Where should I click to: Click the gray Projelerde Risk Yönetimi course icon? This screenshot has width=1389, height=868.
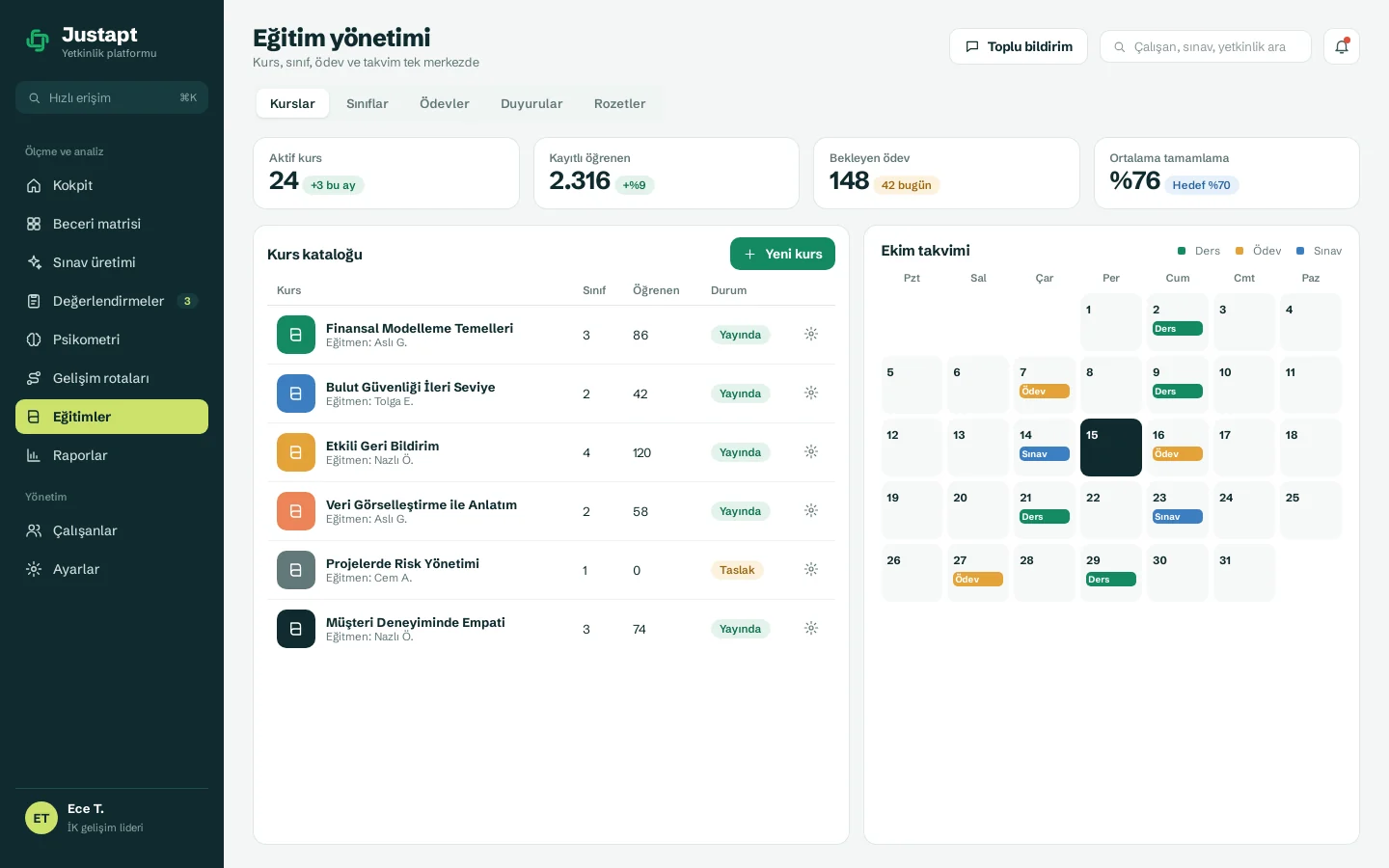[x=296, y=570]
